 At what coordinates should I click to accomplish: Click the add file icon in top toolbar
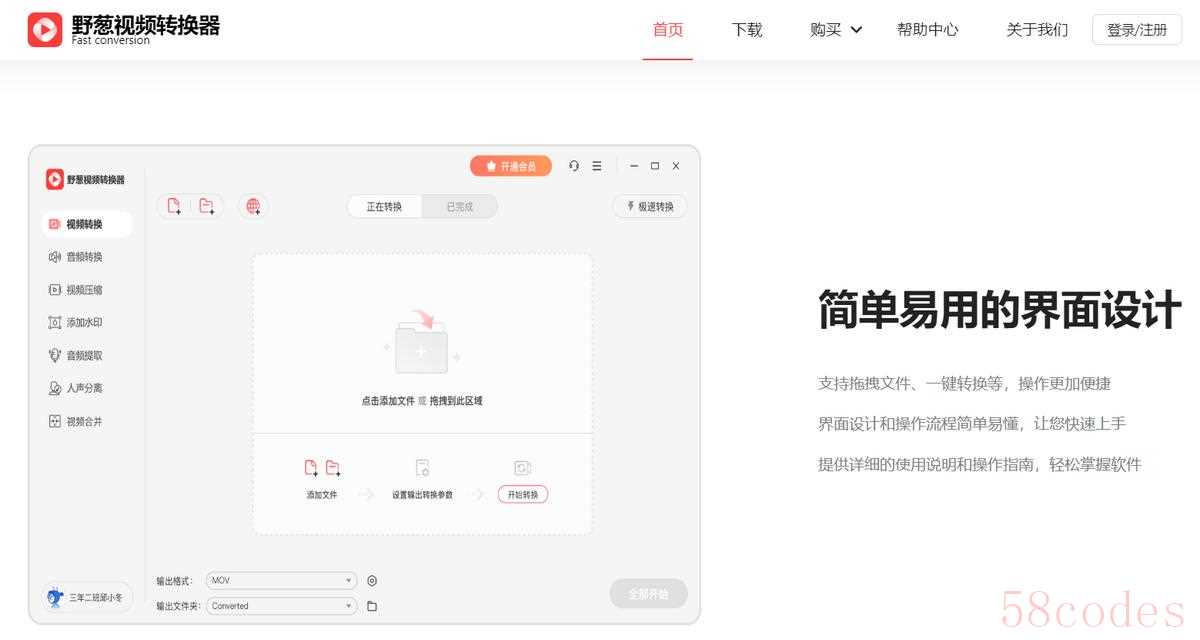174,206
